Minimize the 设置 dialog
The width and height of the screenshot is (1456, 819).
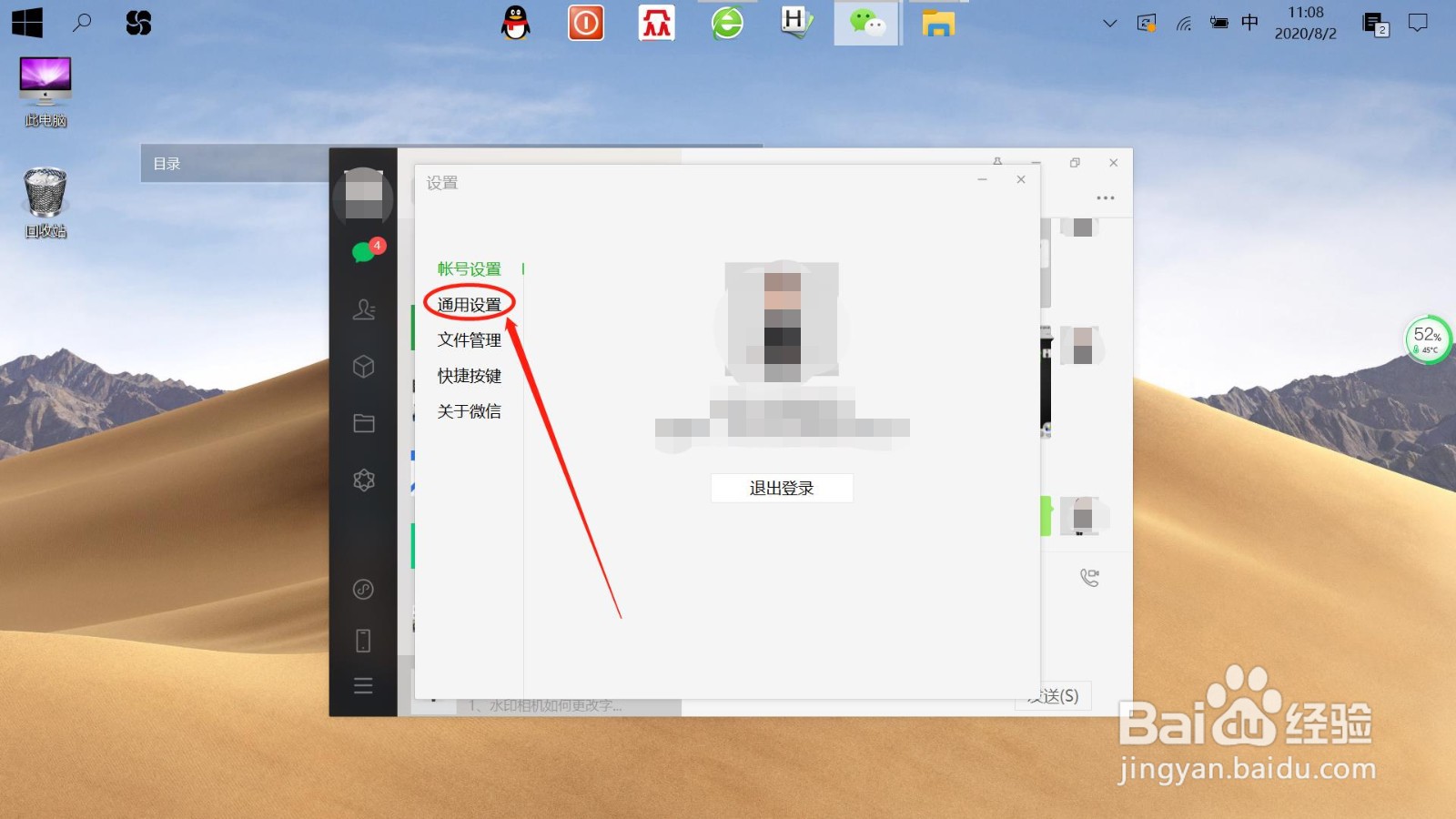pos(982,179)
